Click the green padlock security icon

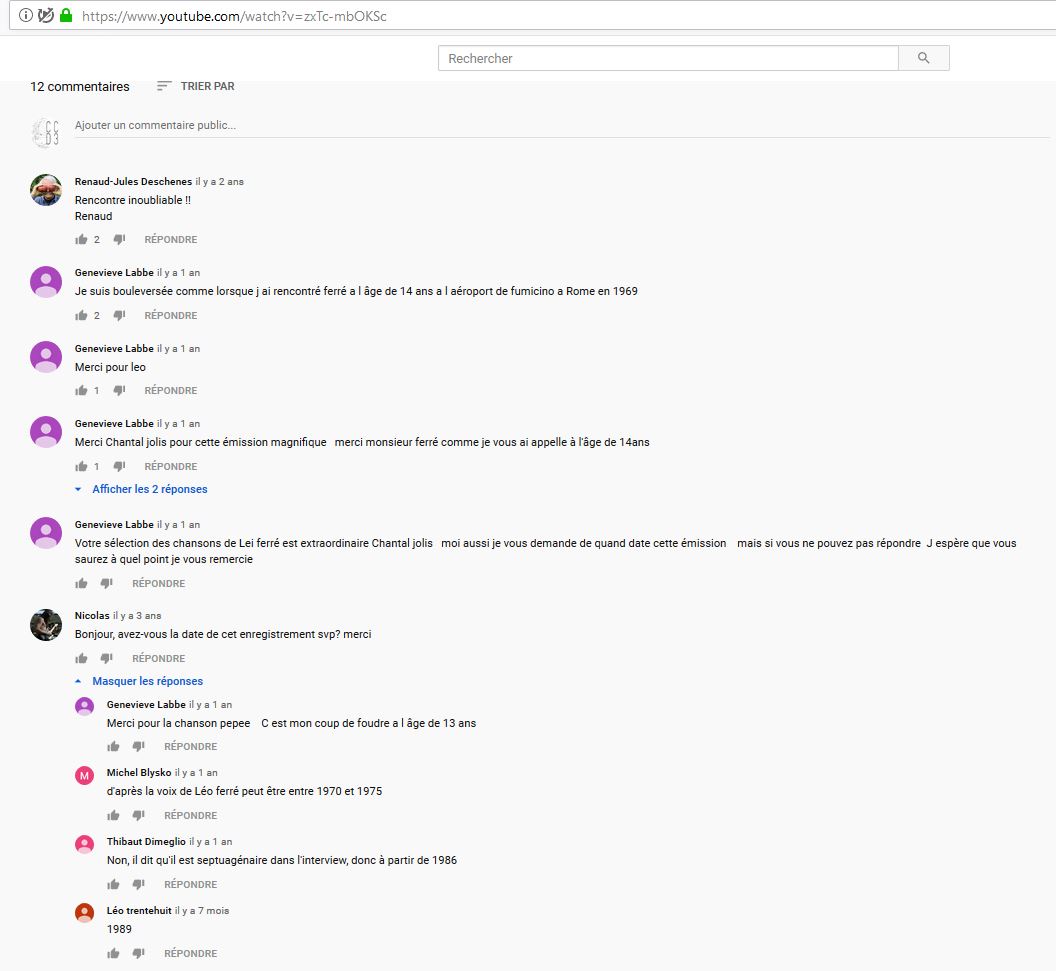tap(66, 15)
